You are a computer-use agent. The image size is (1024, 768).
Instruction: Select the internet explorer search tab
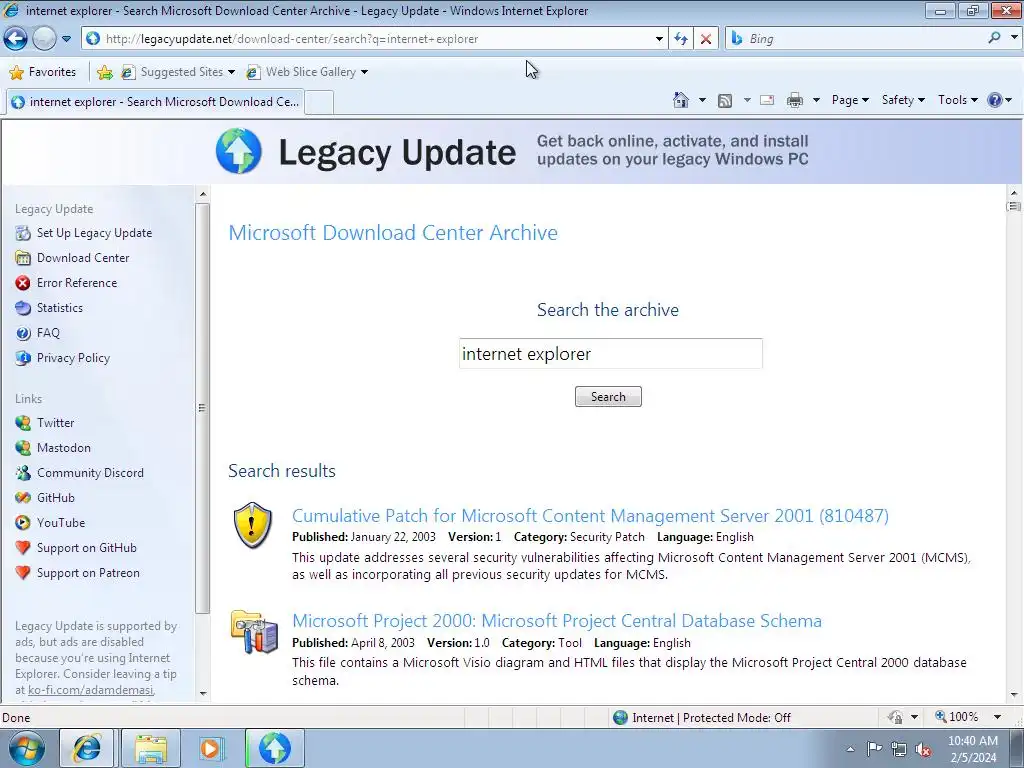155,102
